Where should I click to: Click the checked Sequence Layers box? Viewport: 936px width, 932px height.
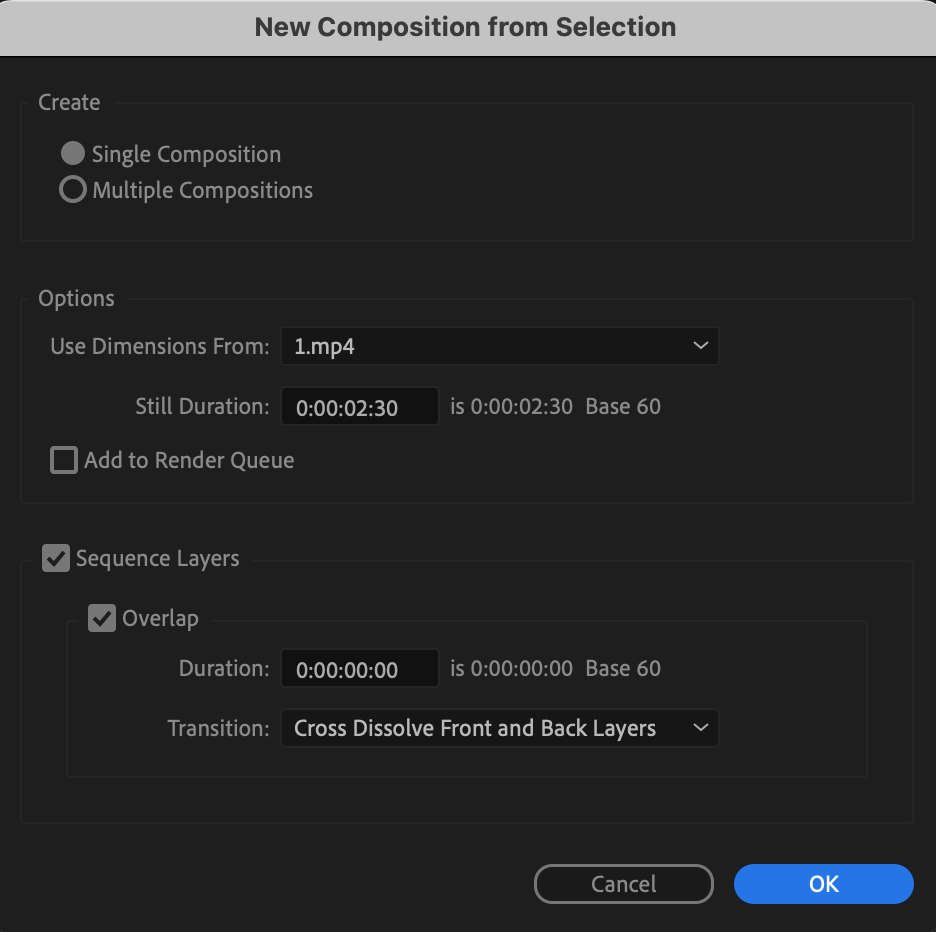(56, 558)
